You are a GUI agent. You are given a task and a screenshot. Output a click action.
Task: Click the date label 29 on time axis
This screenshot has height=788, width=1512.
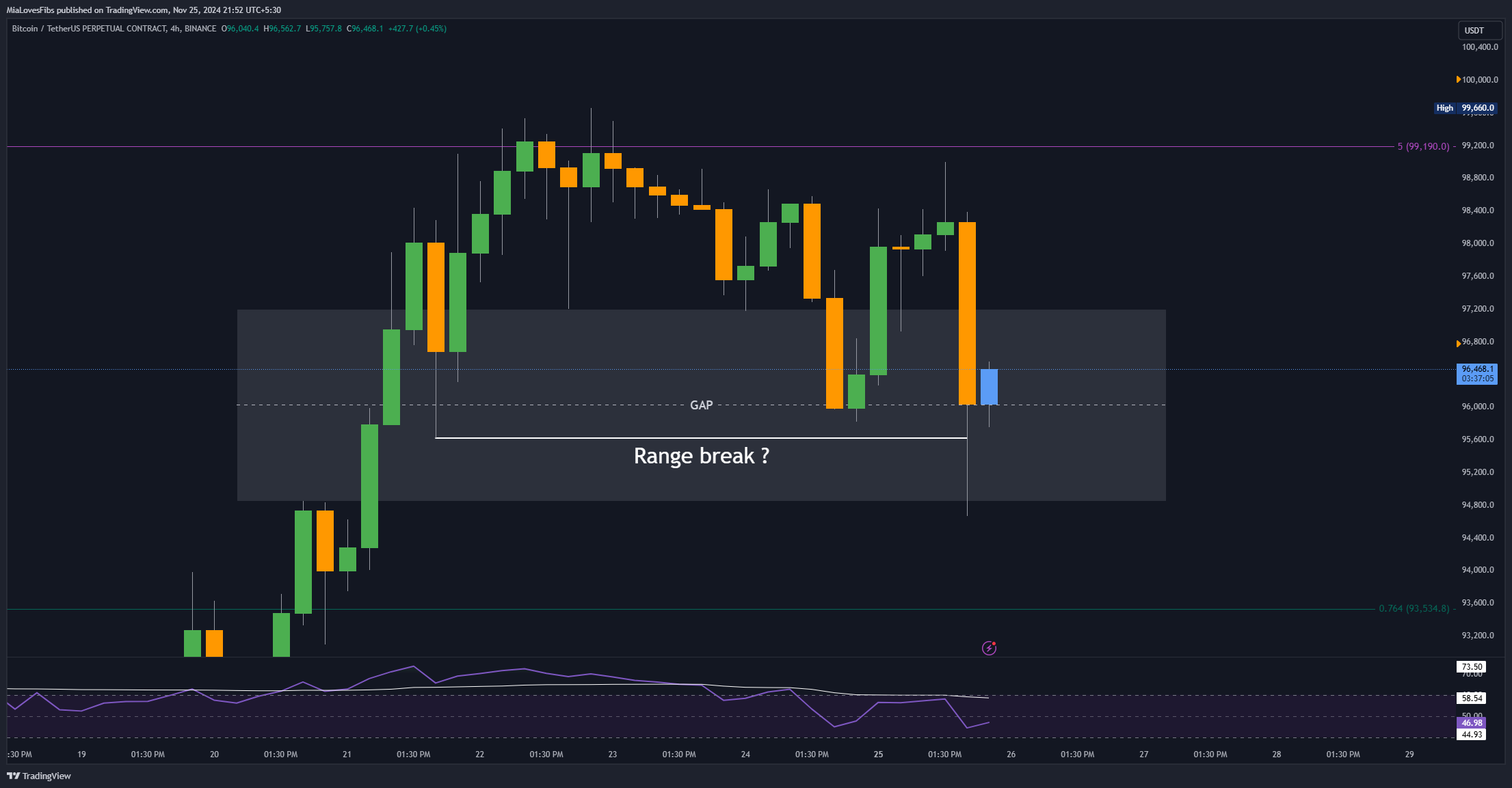[x=1409, y=755]
